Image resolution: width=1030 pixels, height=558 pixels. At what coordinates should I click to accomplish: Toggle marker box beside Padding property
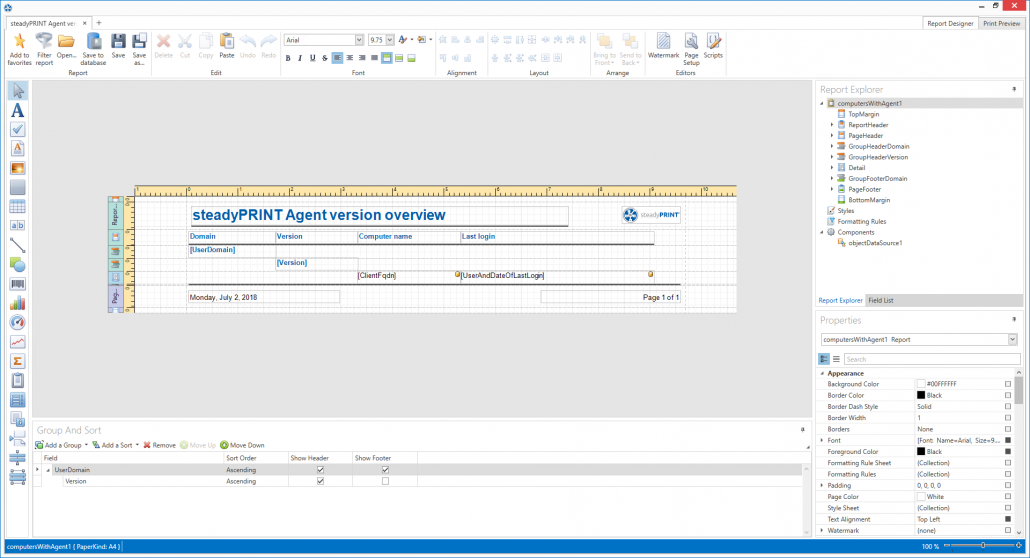click(1008, 485)
